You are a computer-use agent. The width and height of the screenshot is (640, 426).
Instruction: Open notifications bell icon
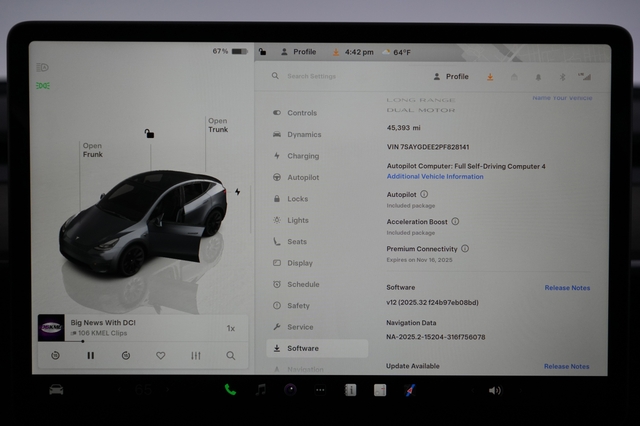[538, 77]
